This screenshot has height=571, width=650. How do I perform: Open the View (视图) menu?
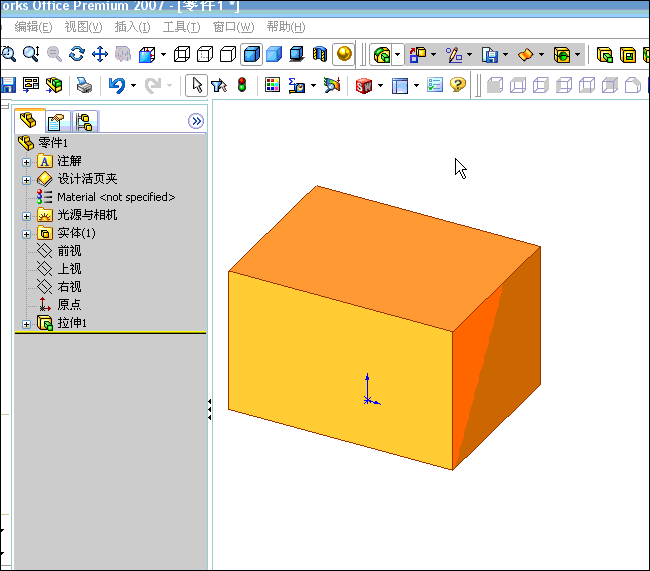83,27
